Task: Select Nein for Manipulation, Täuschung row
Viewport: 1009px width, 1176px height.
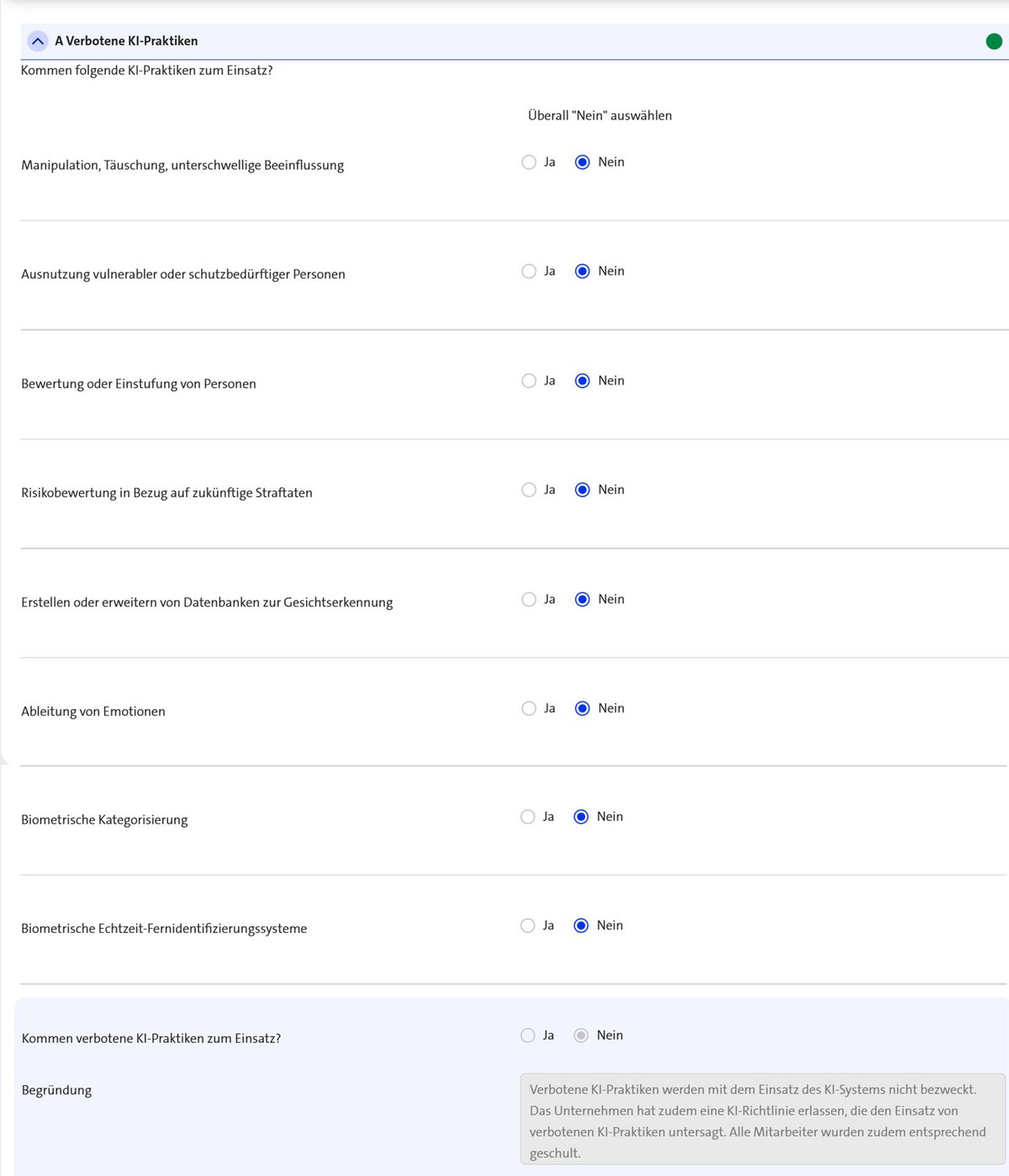Action: coord(582,162)
